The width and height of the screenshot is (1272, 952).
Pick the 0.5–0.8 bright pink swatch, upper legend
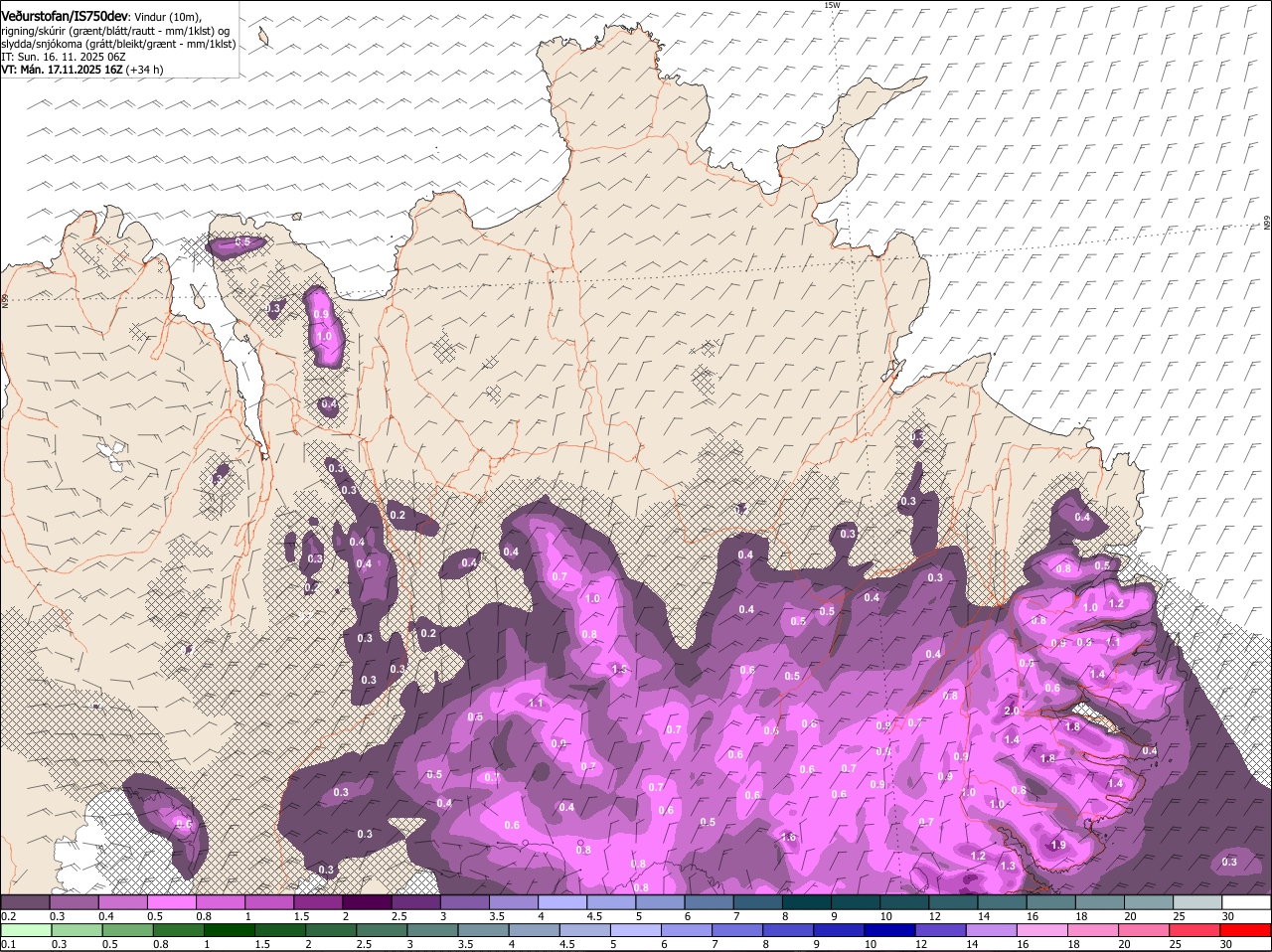[x=171, y=901]
